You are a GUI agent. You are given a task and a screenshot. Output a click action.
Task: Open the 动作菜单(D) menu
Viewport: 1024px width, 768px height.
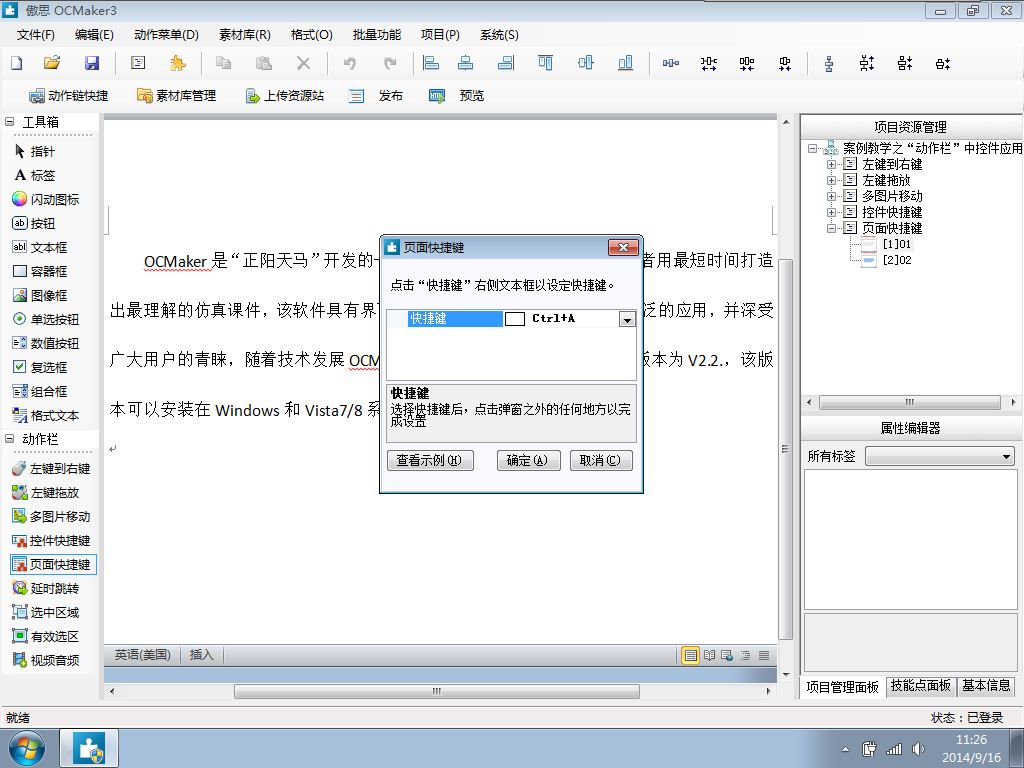point(166,35)
